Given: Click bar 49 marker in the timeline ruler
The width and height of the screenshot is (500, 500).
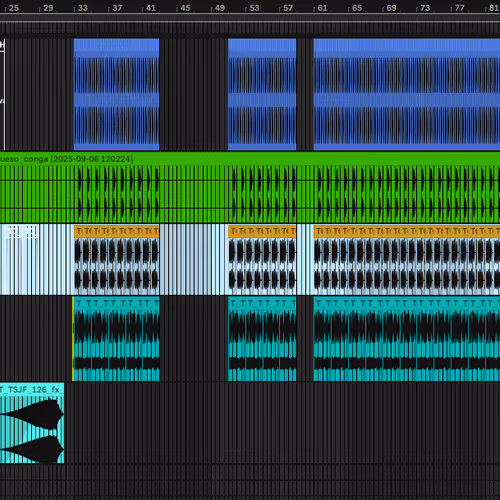Looking at the screenshot, I should (x=219, y=8).
